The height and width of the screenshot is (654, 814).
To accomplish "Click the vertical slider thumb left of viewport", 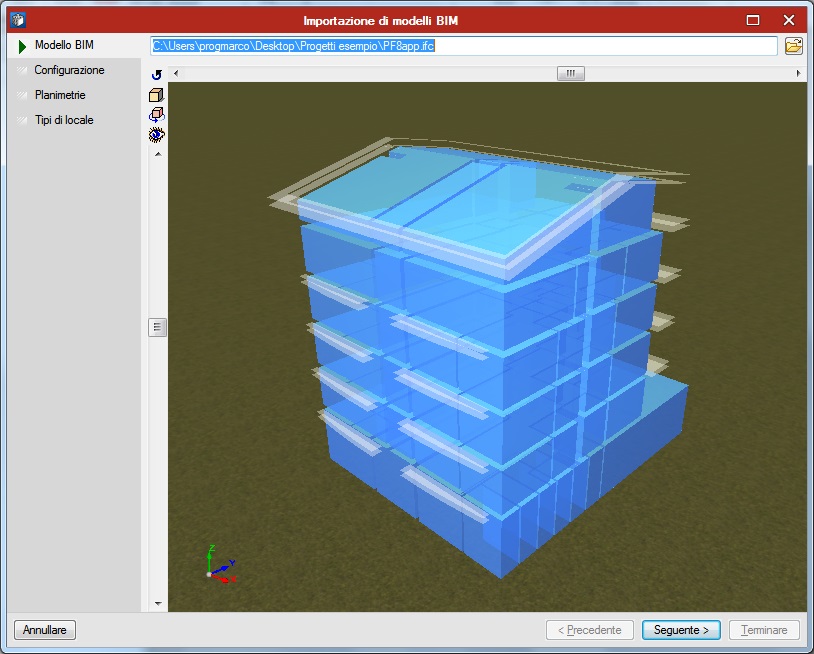I will (x=157, y=327).
